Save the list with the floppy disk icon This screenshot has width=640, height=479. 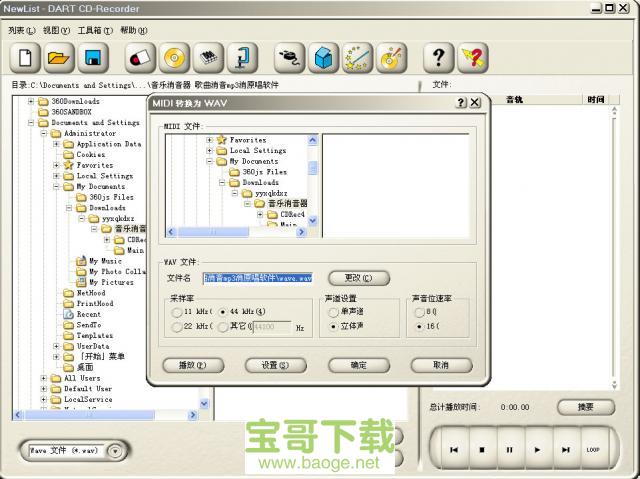93,58
